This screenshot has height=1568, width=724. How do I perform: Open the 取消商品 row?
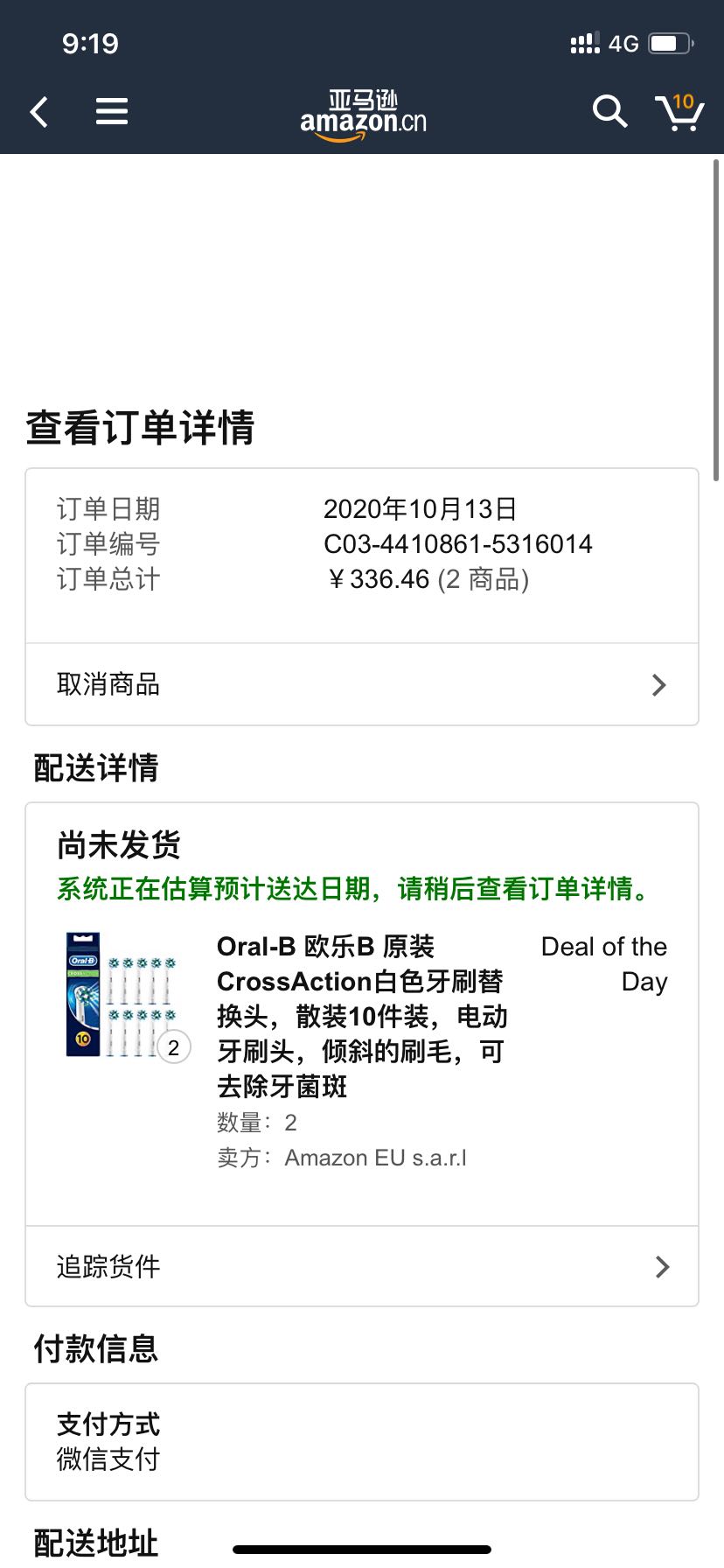click(x=362, y=684)
